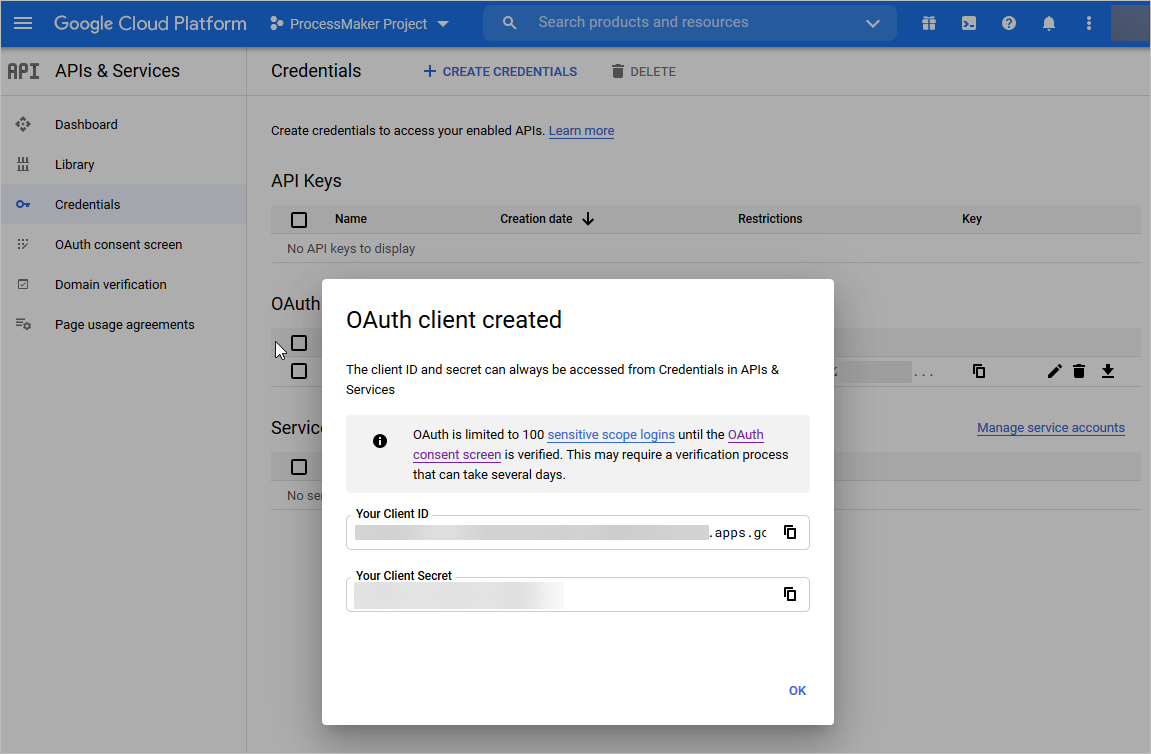This screenshot has width=1151, height=754.
Task: Download the OAuth client JSON
Action: point(1107,371)
